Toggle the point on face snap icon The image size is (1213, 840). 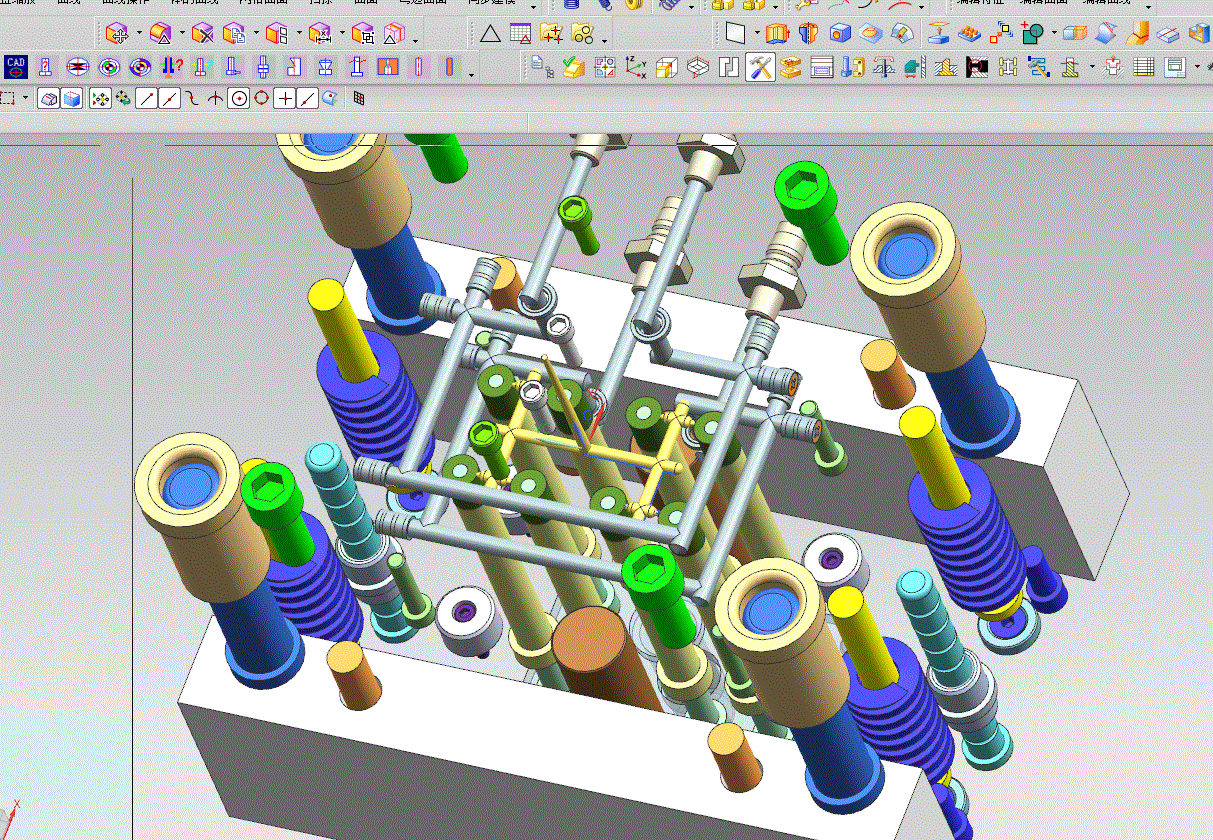click(x=330, y=98)
